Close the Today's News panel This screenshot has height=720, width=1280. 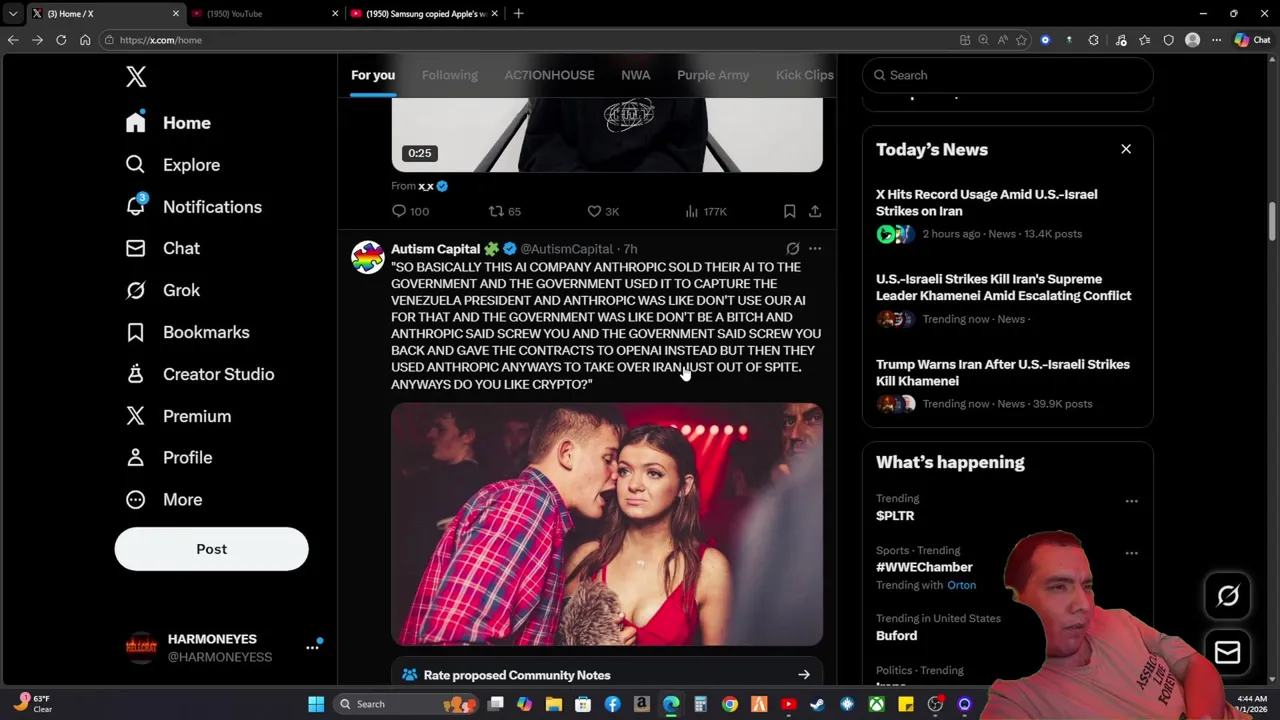coord(1126,149)
